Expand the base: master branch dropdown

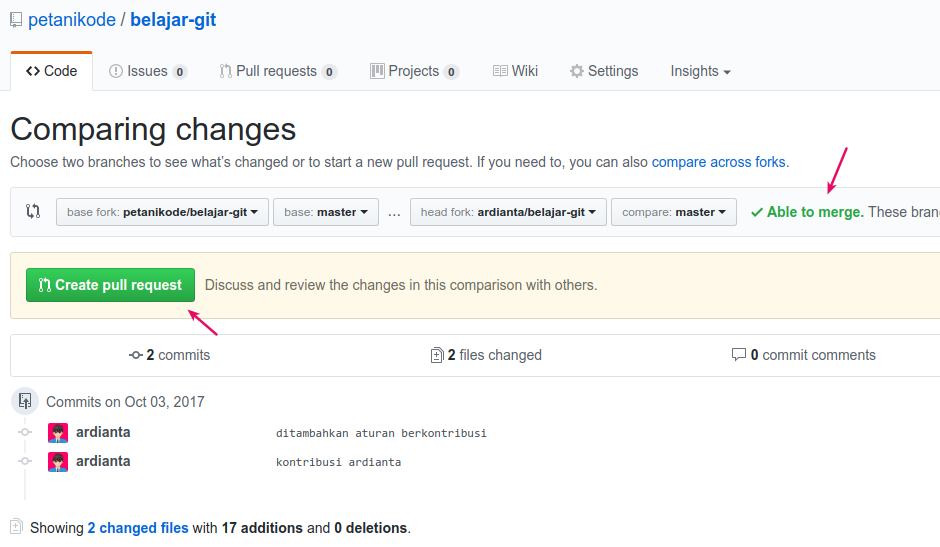[325, 212]
